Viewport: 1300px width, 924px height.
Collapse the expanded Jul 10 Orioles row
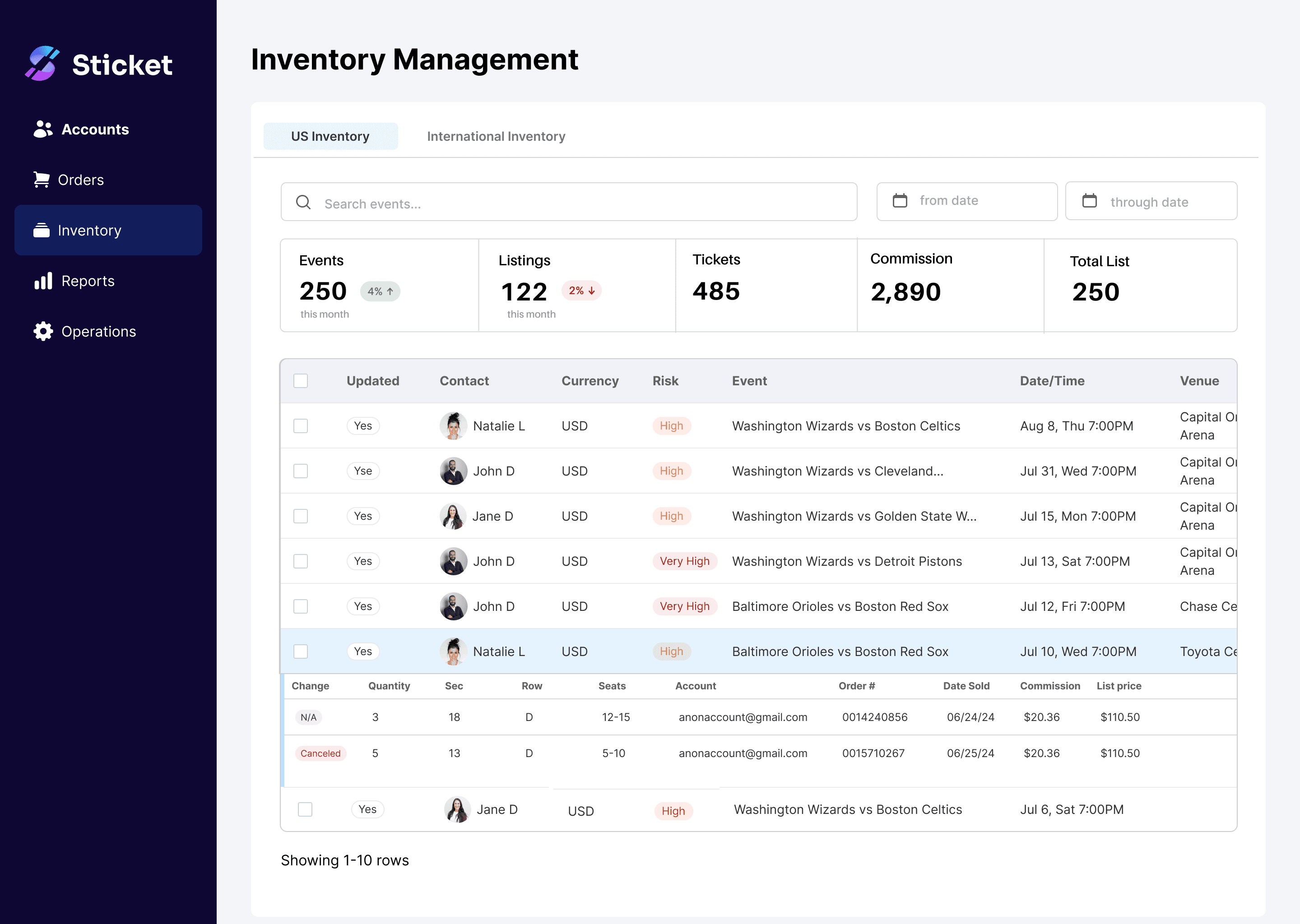pos(840,651)
